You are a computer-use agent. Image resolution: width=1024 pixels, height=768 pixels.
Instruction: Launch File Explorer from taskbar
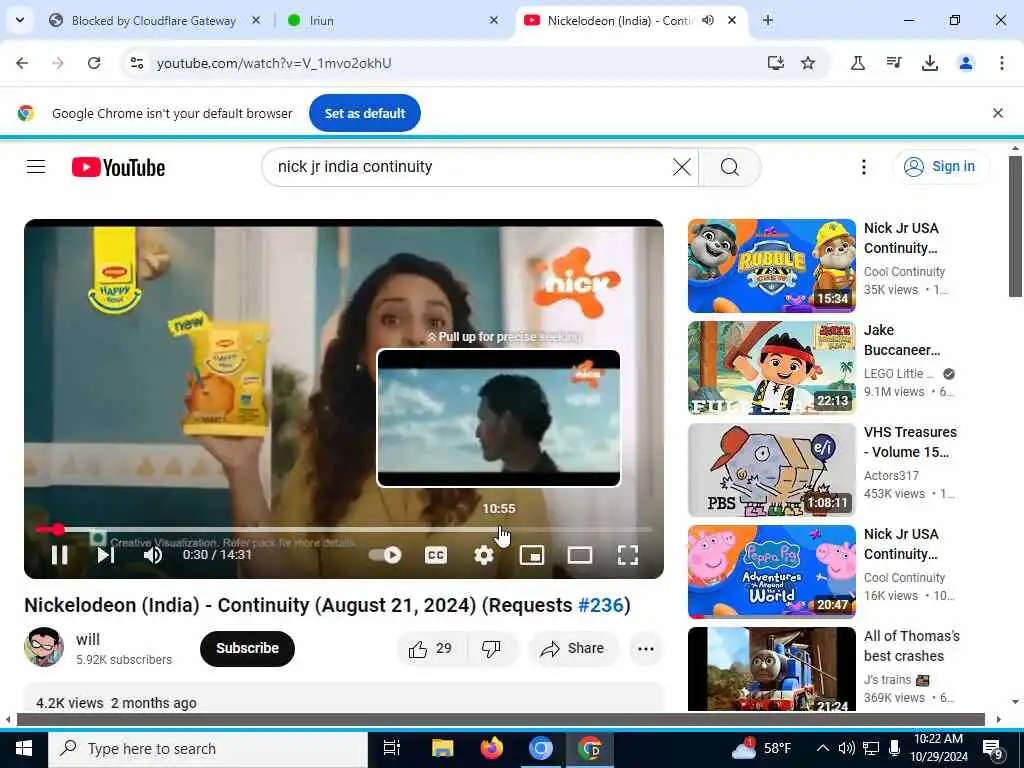[x=442, y=748]
